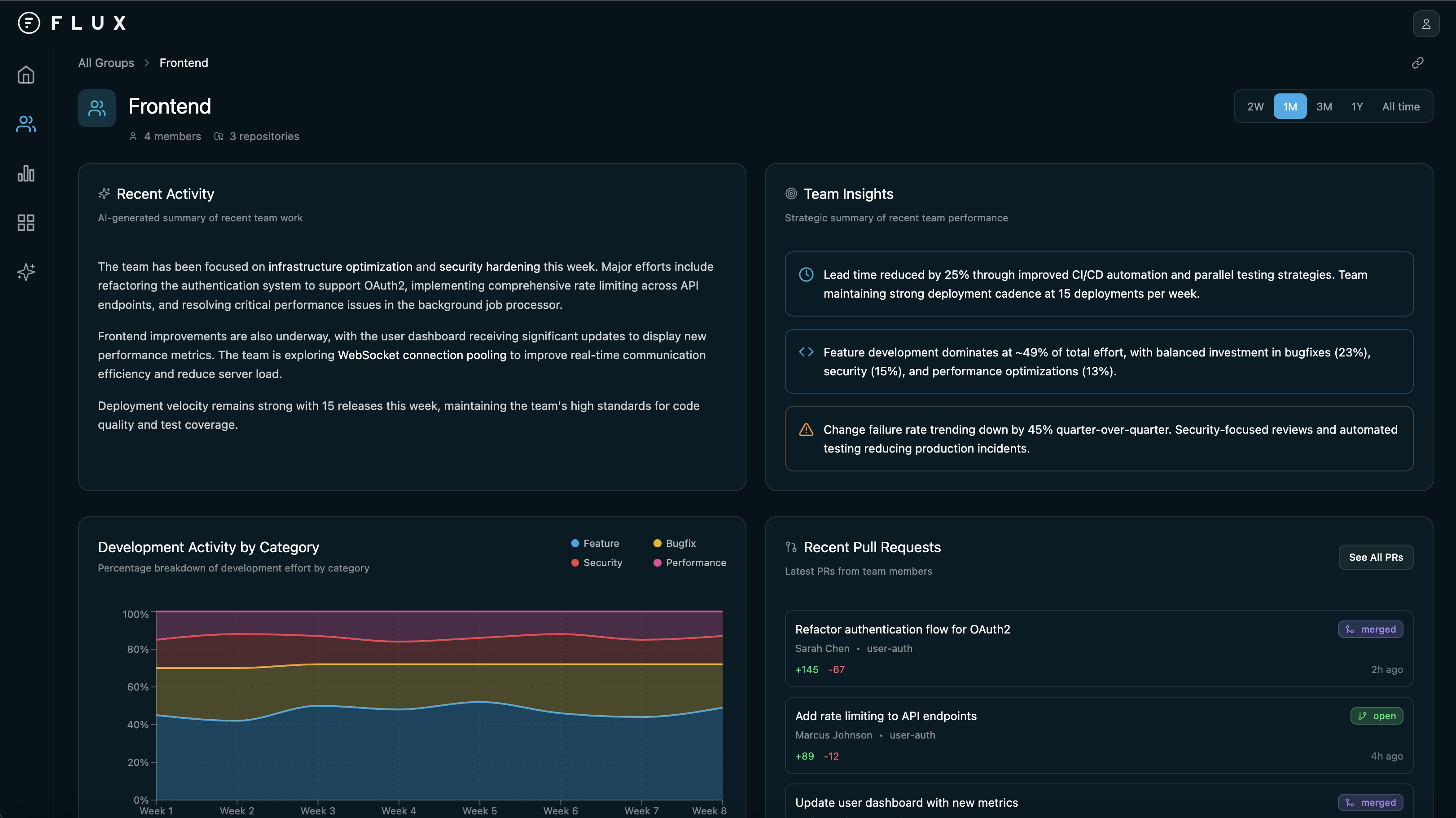This screenshot has width=1456, height=818.
Task: Toggle the Security legend series
Action: tap(596, 563)
